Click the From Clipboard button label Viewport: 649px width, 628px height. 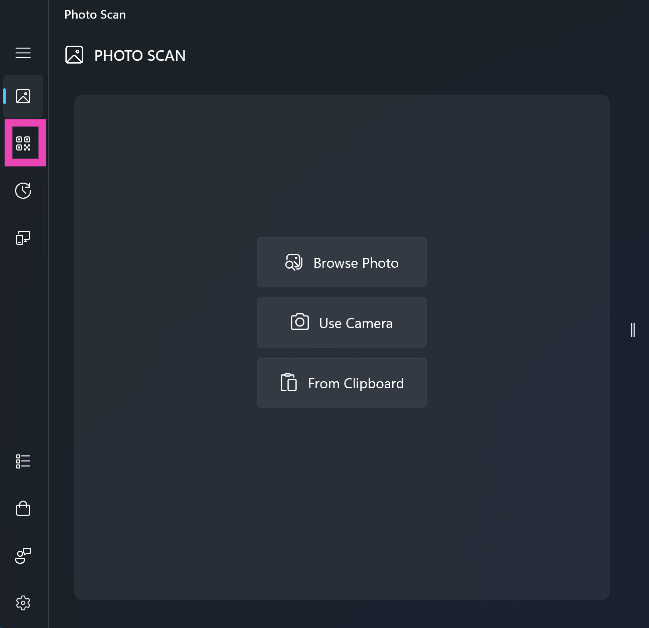pyautogui.click(x=355, y=383)
